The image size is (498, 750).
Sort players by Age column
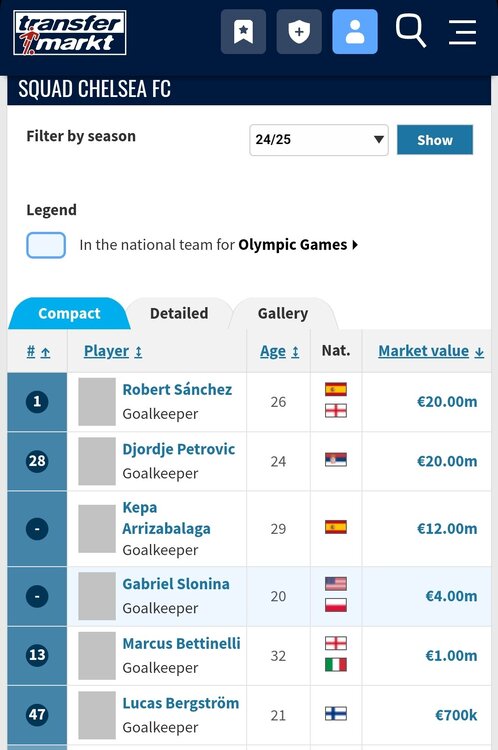(279, 352)
